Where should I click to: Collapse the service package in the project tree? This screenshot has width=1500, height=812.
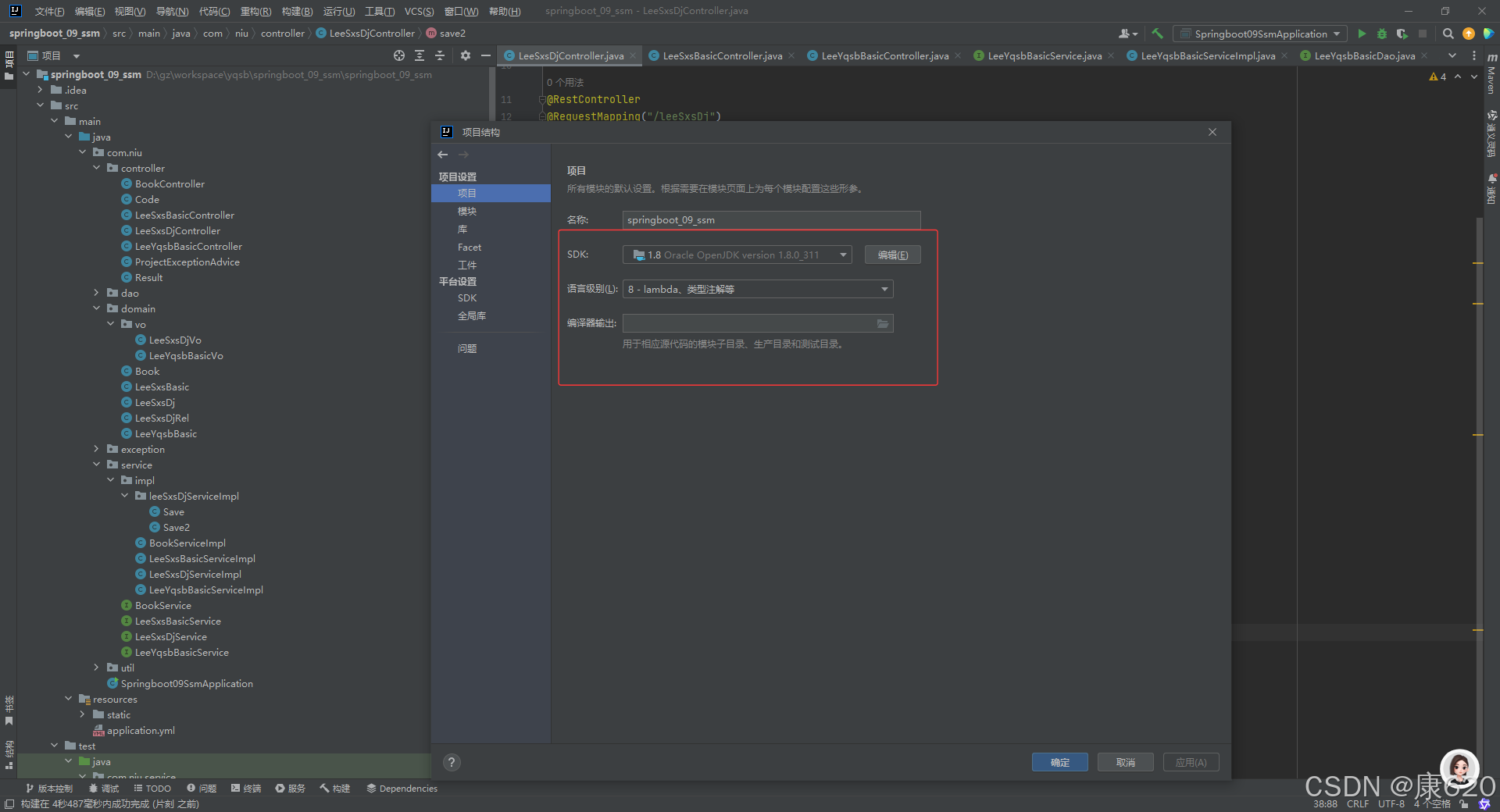click(97, 465)
